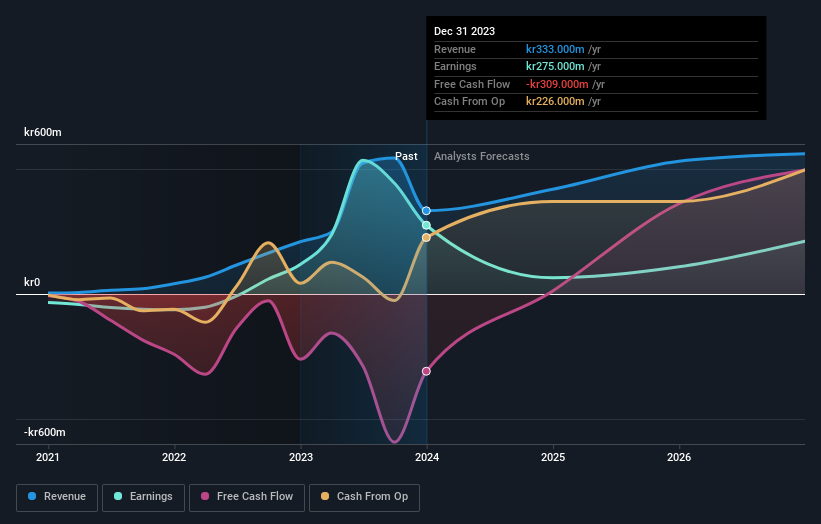Click the blue Revenue data point at 2024
This screenshot has height=524, width=821.
426,211
